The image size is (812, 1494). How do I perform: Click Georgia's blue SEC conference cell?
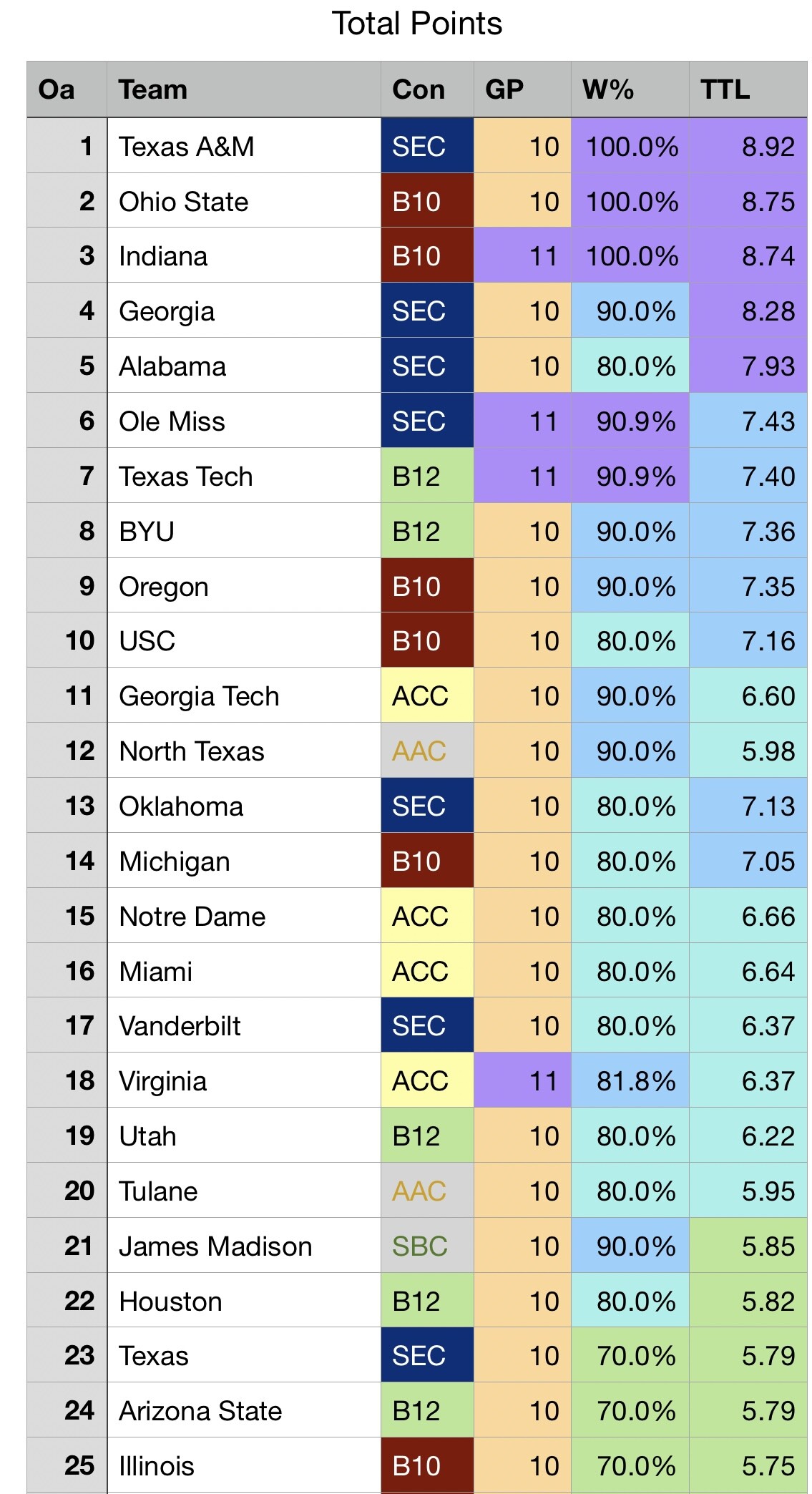point(427,311)
